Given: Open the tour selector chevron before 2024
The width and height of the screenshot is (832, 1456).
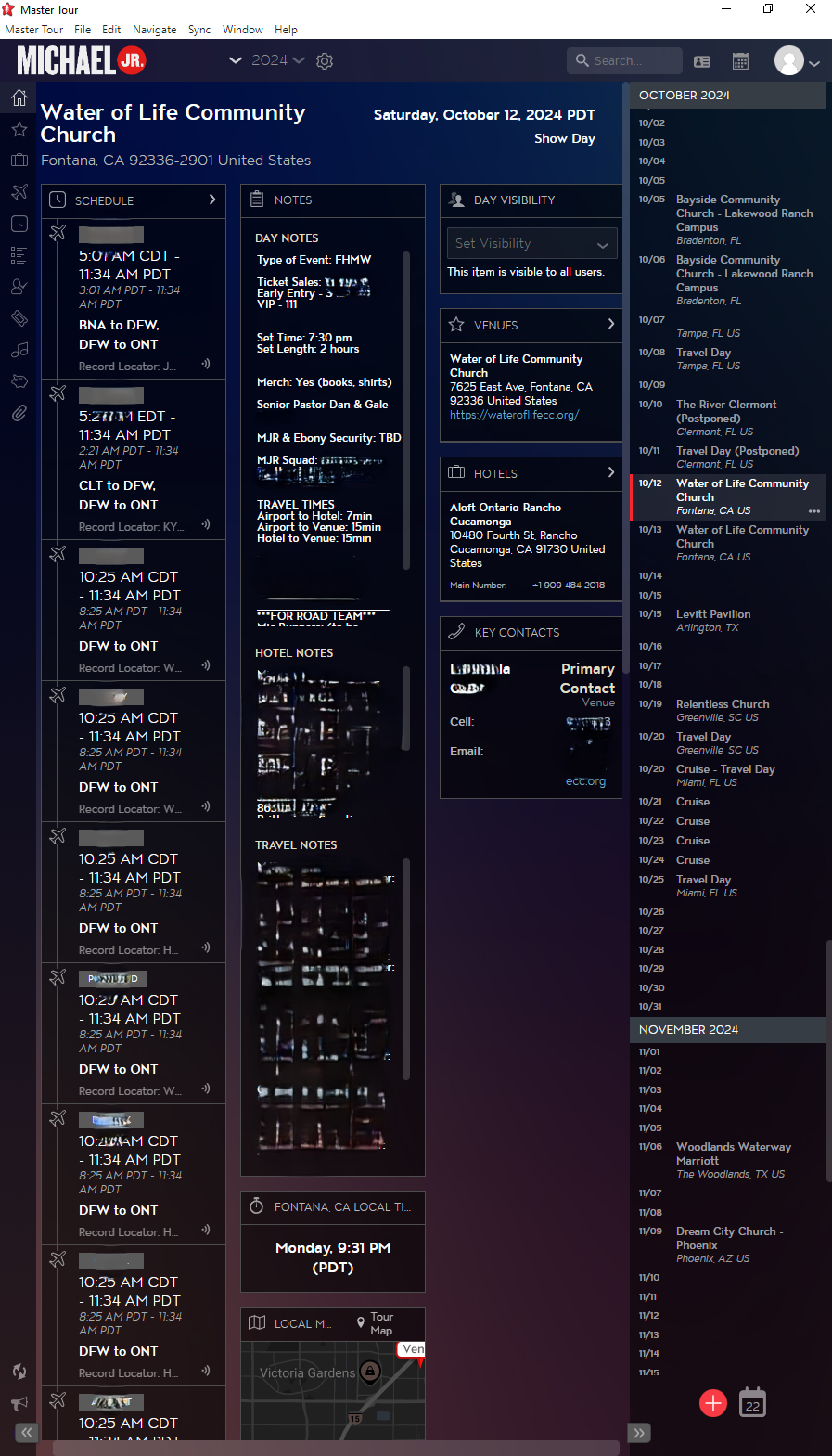Looking at the screenshot, I should pos(236,60).
